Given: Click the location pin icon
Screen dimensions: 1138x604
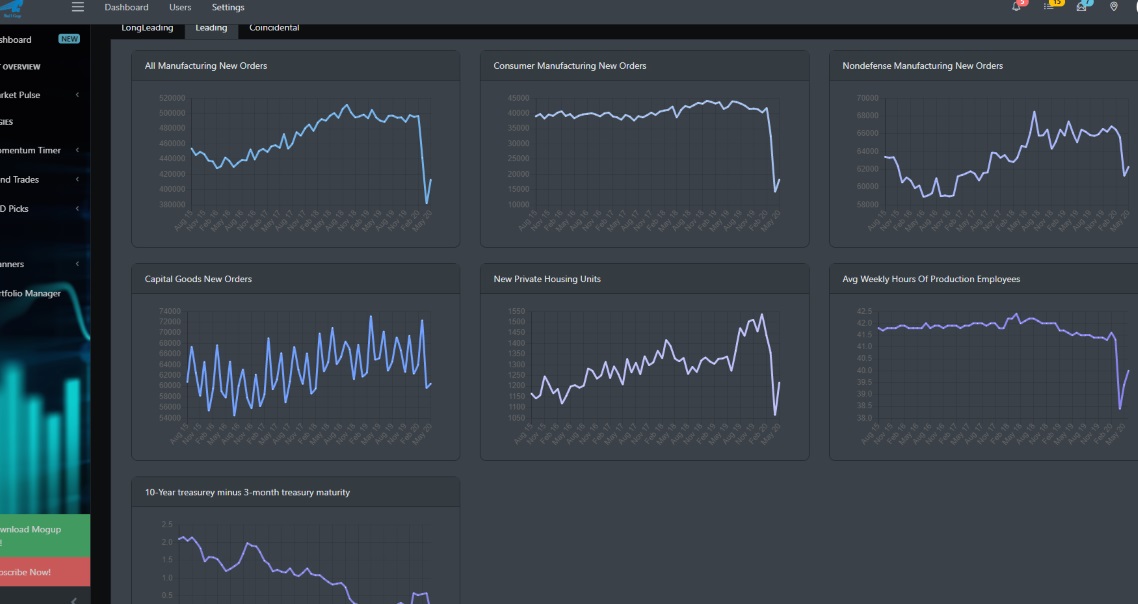Looking at the screenshot, I should coord(1113,7).
